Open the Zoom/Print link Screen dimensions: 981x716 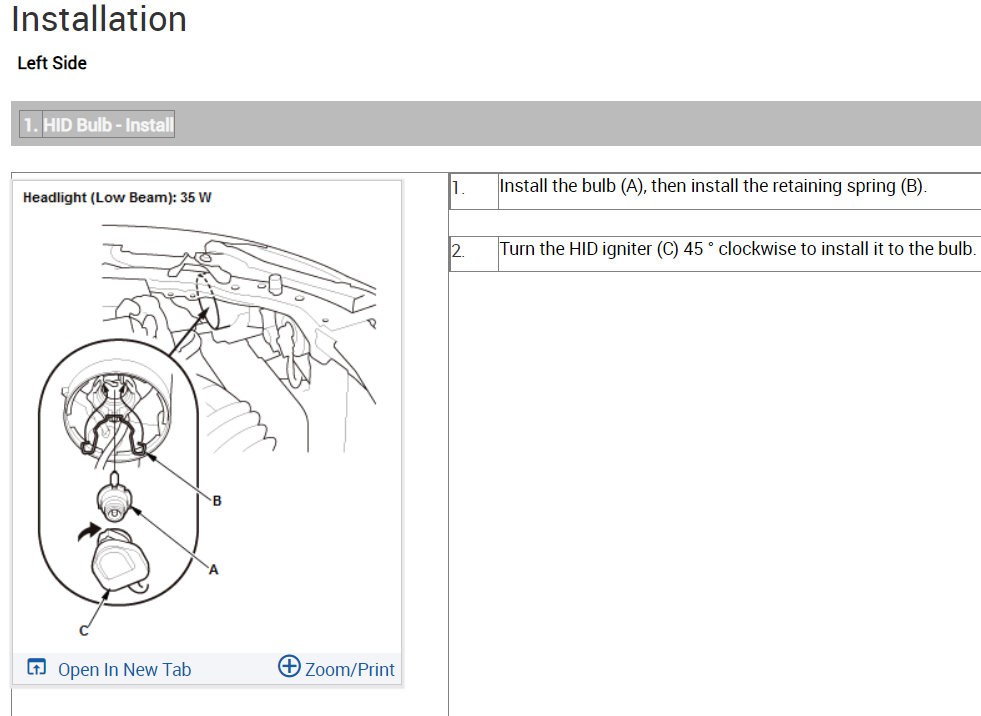(350, 670)
